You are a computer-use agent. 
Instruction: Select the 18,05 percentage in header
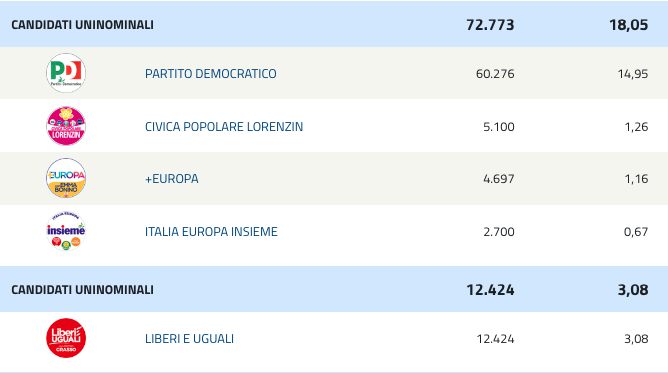(628, 25)
